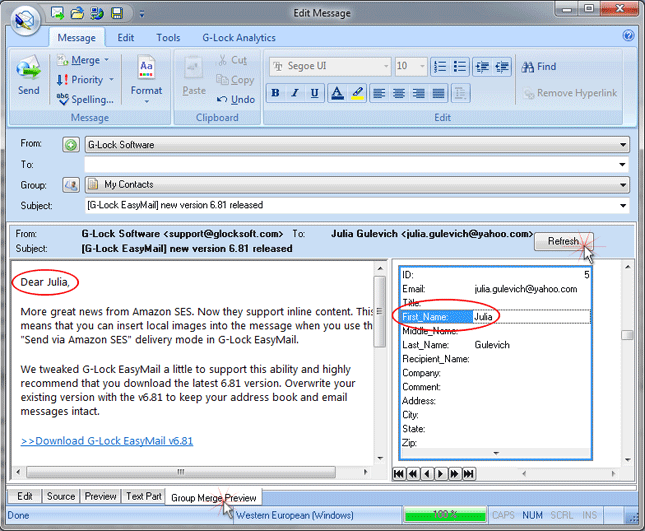The image size is (645, 531).
Task: Switch to the Text Part tab
Action: [x=144, y=496]
